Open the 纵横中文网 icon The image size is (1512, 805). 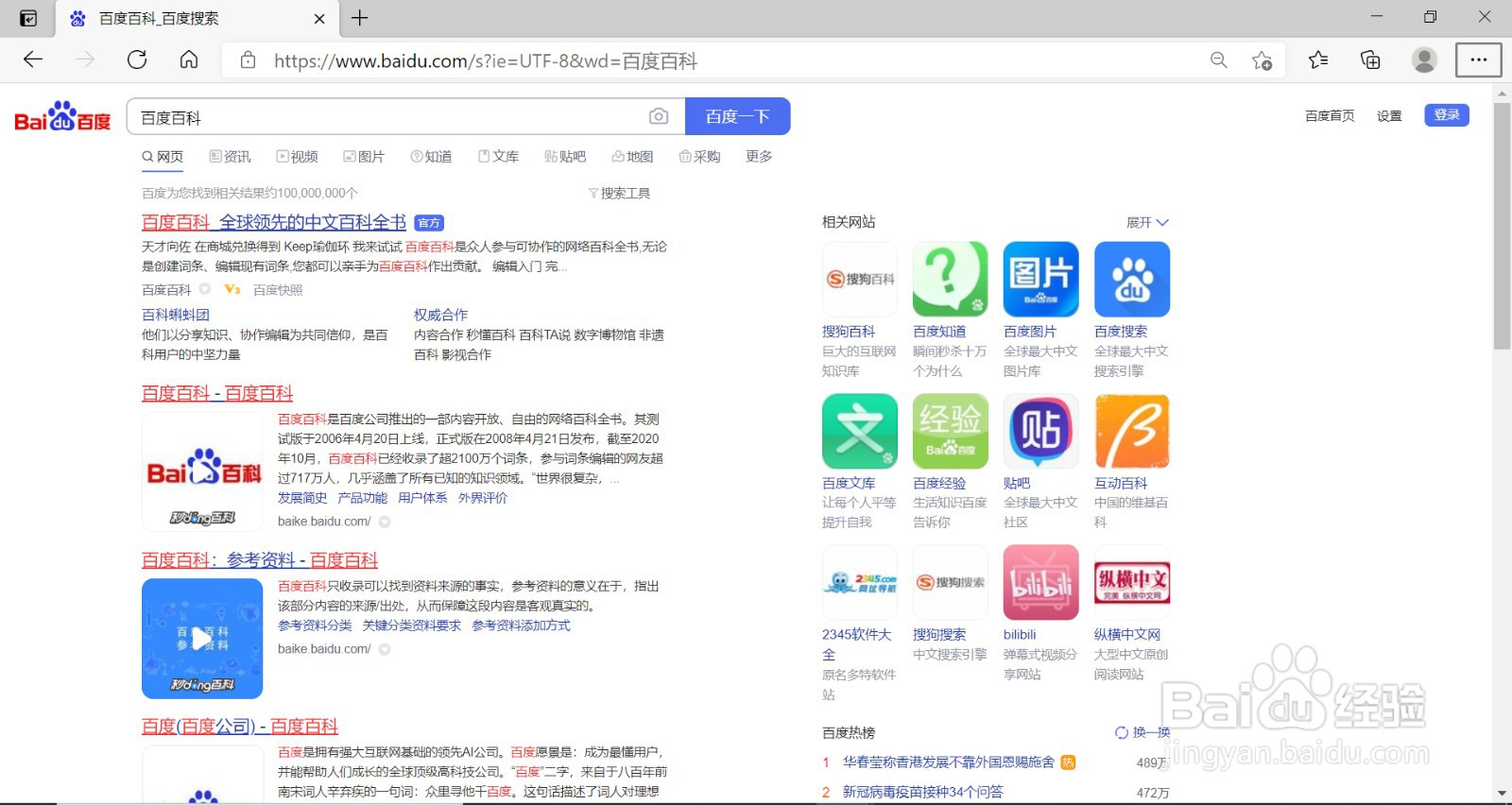pyautogui.click(x=1132, y=582)
